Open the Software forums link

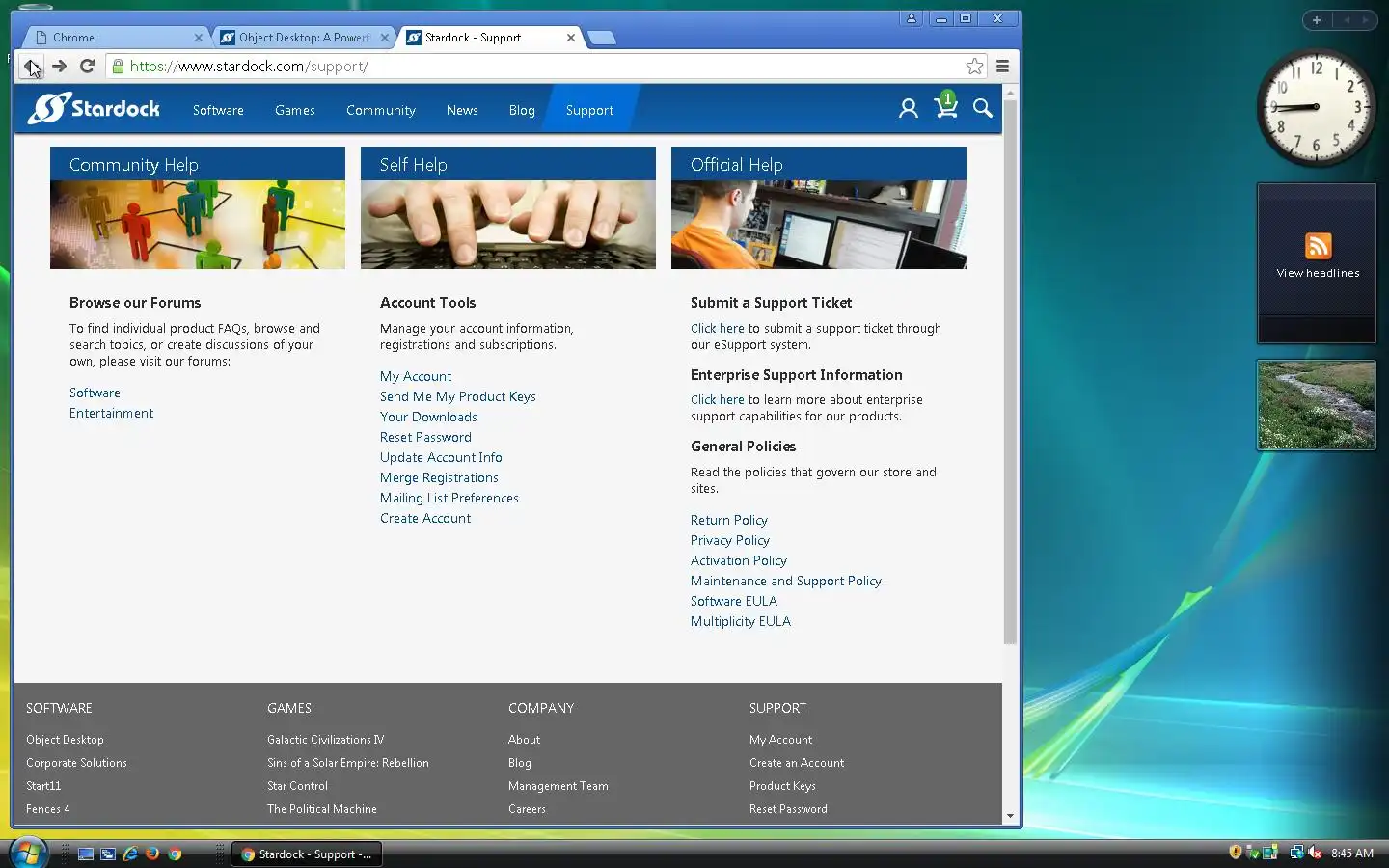click(x=95, y=393)
